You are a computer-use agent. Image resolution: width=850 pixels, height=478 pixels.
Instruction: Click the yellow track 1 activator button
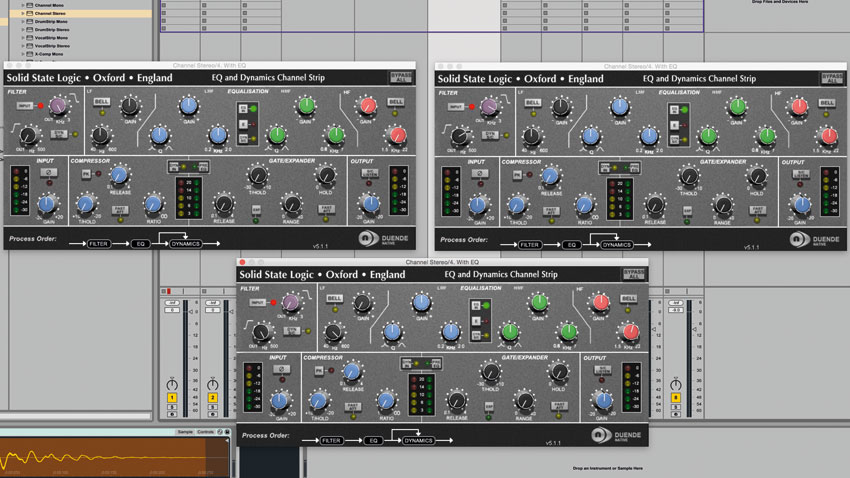171,398
